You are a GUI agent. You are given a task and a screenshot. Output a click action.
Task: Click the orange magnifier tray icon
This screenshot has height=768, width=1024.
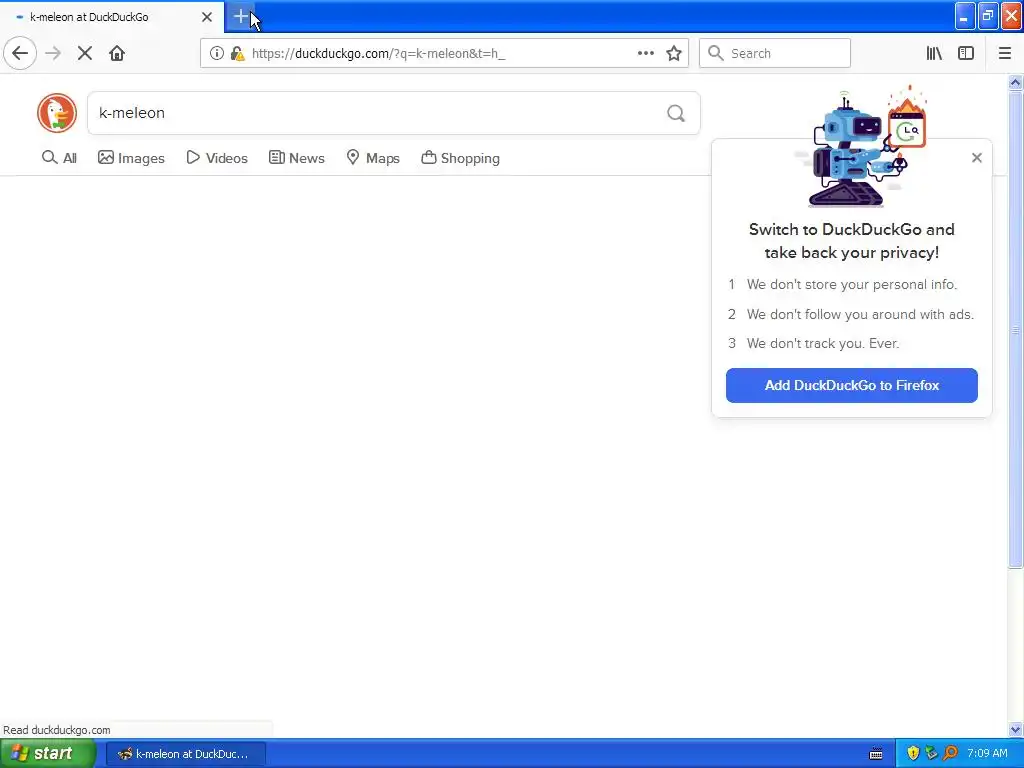tap(950, 754)
